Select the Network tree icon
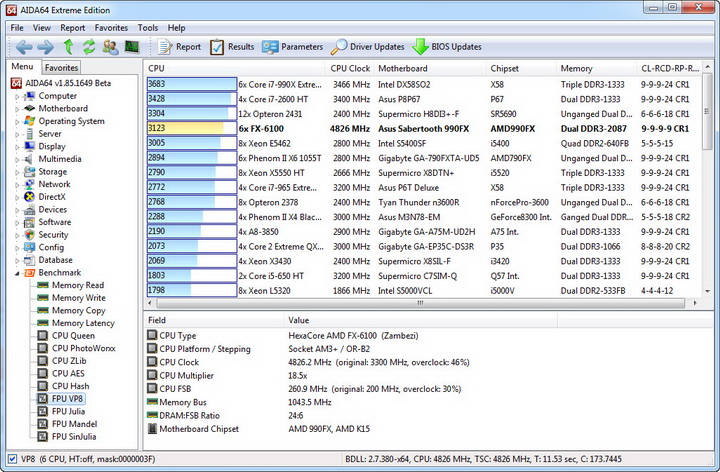 click(x=29, y=184)
